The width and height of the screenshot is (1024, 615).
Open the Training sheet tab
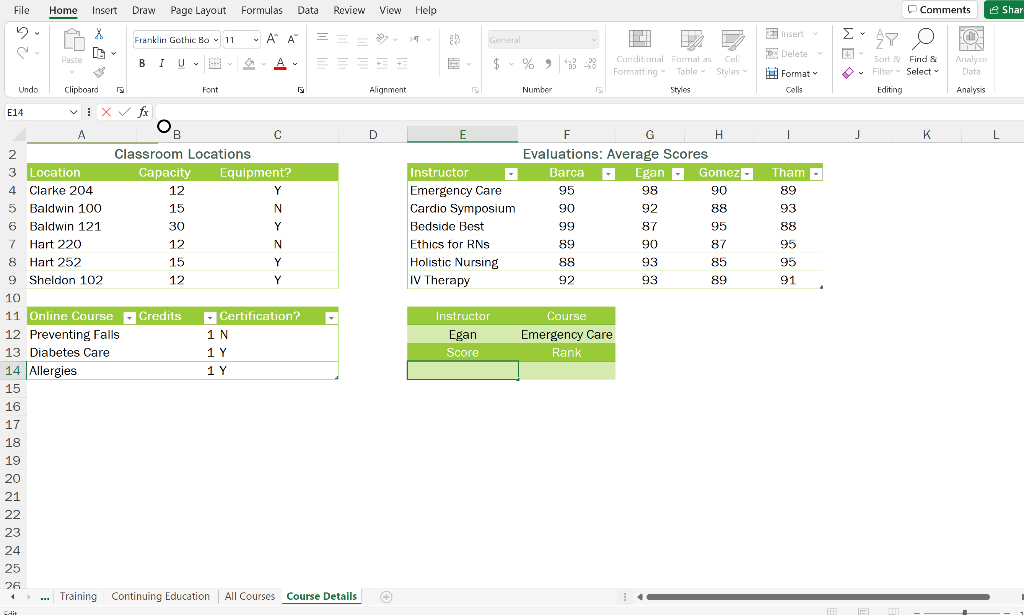coord(78,595)
